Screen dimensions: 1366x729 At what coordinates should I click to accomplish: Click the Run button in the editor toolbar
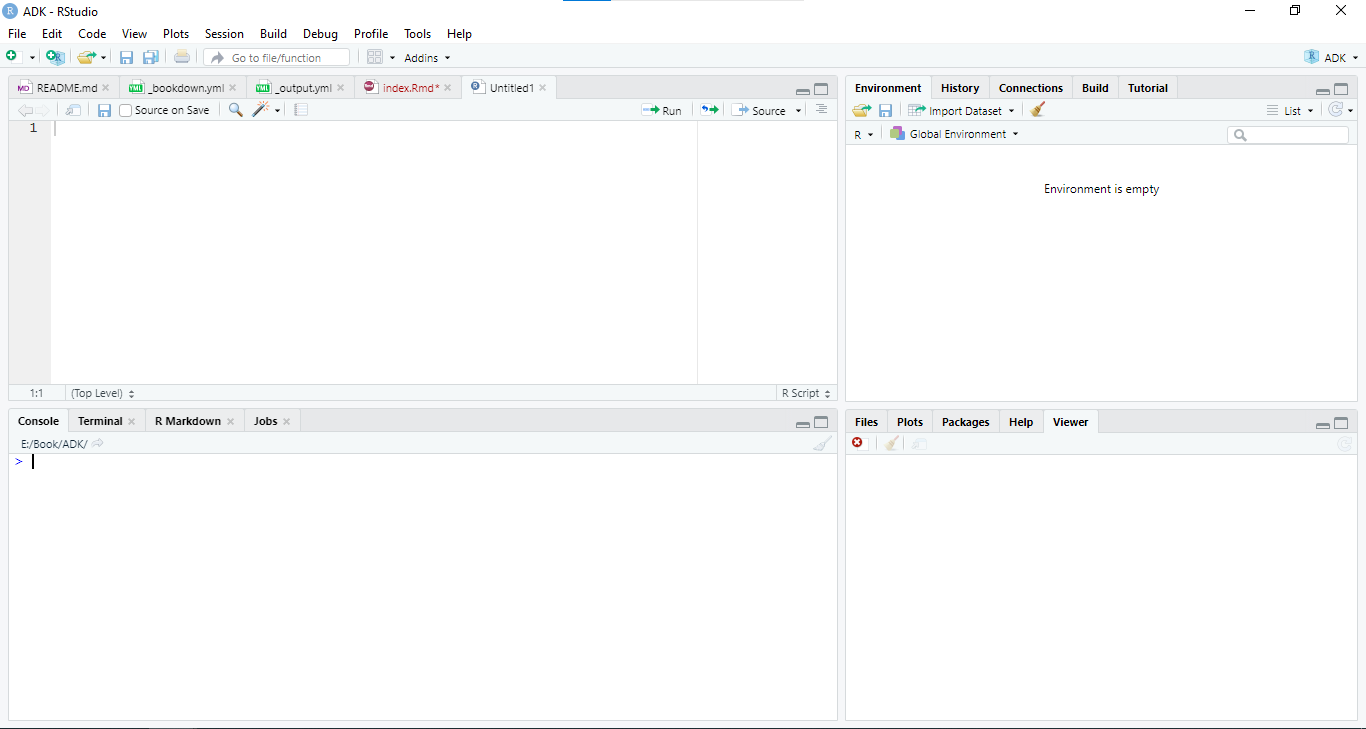point(662,110)
